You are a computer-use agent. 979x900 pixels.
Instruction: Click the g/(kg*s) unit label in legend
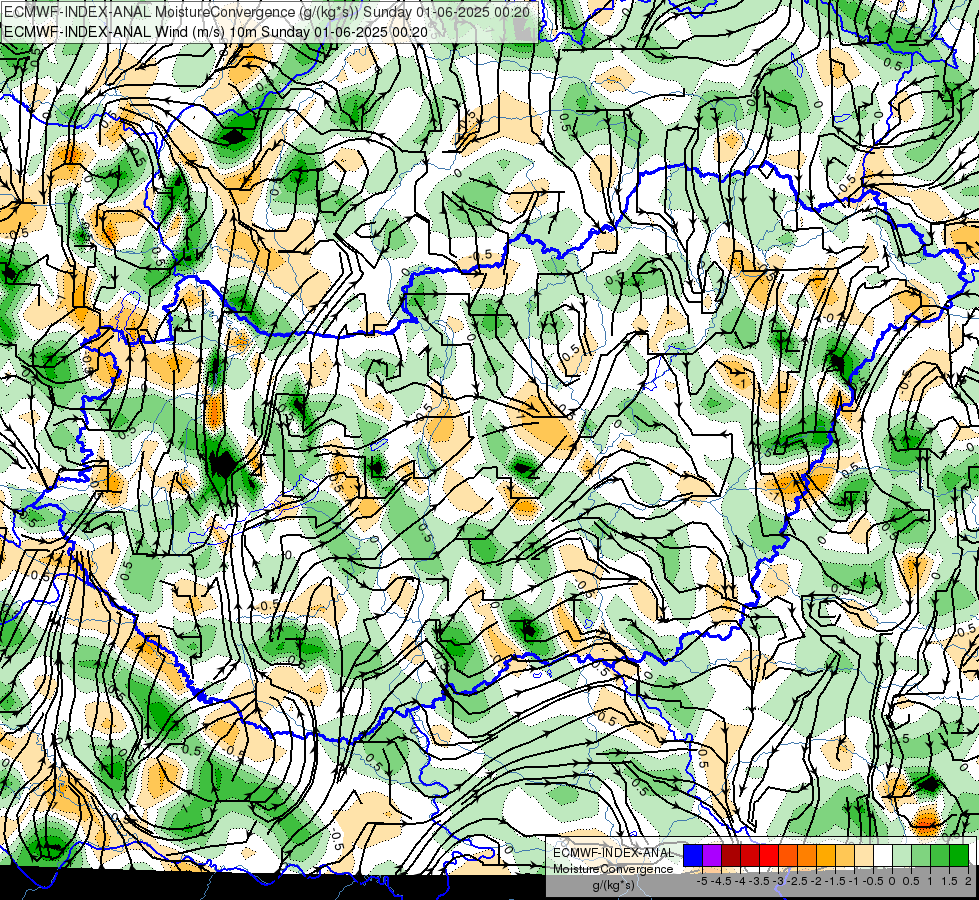613,885
